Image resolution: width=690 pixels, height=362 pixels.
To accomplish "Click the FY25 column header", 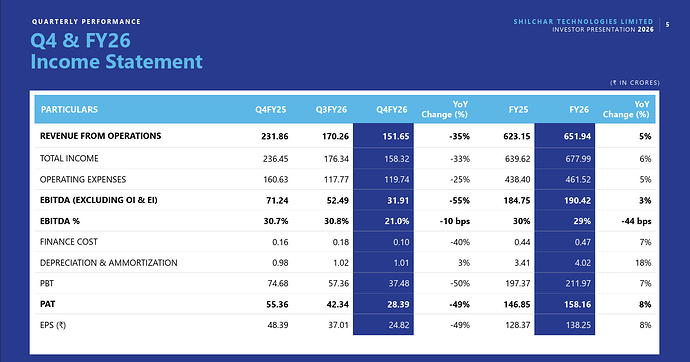I will click(518, 110).
